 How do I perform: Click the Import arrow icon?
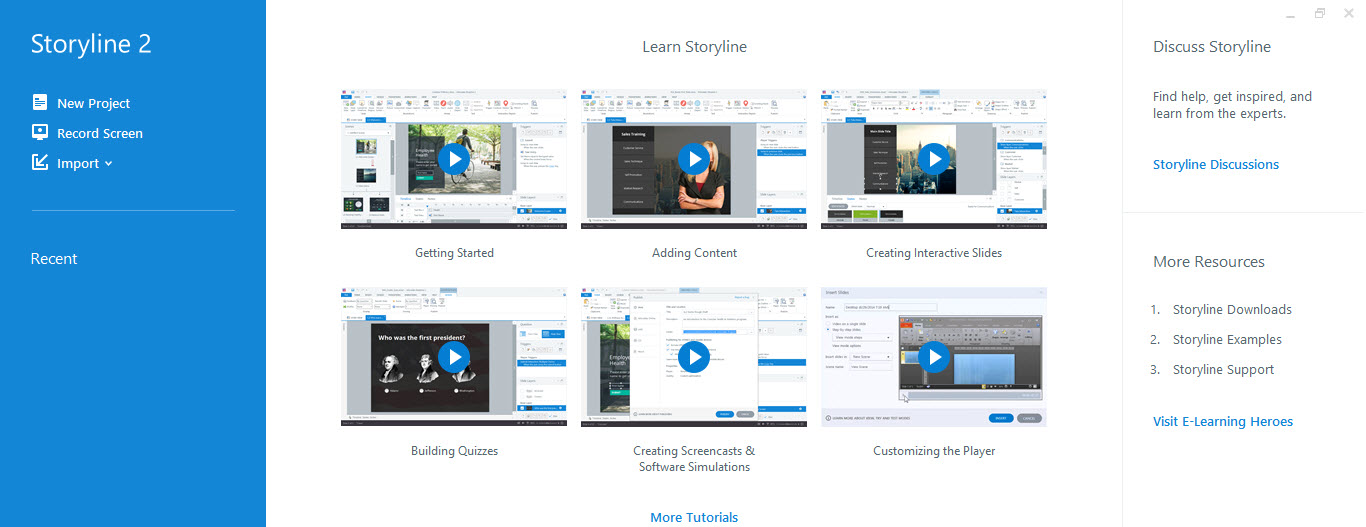40,162
